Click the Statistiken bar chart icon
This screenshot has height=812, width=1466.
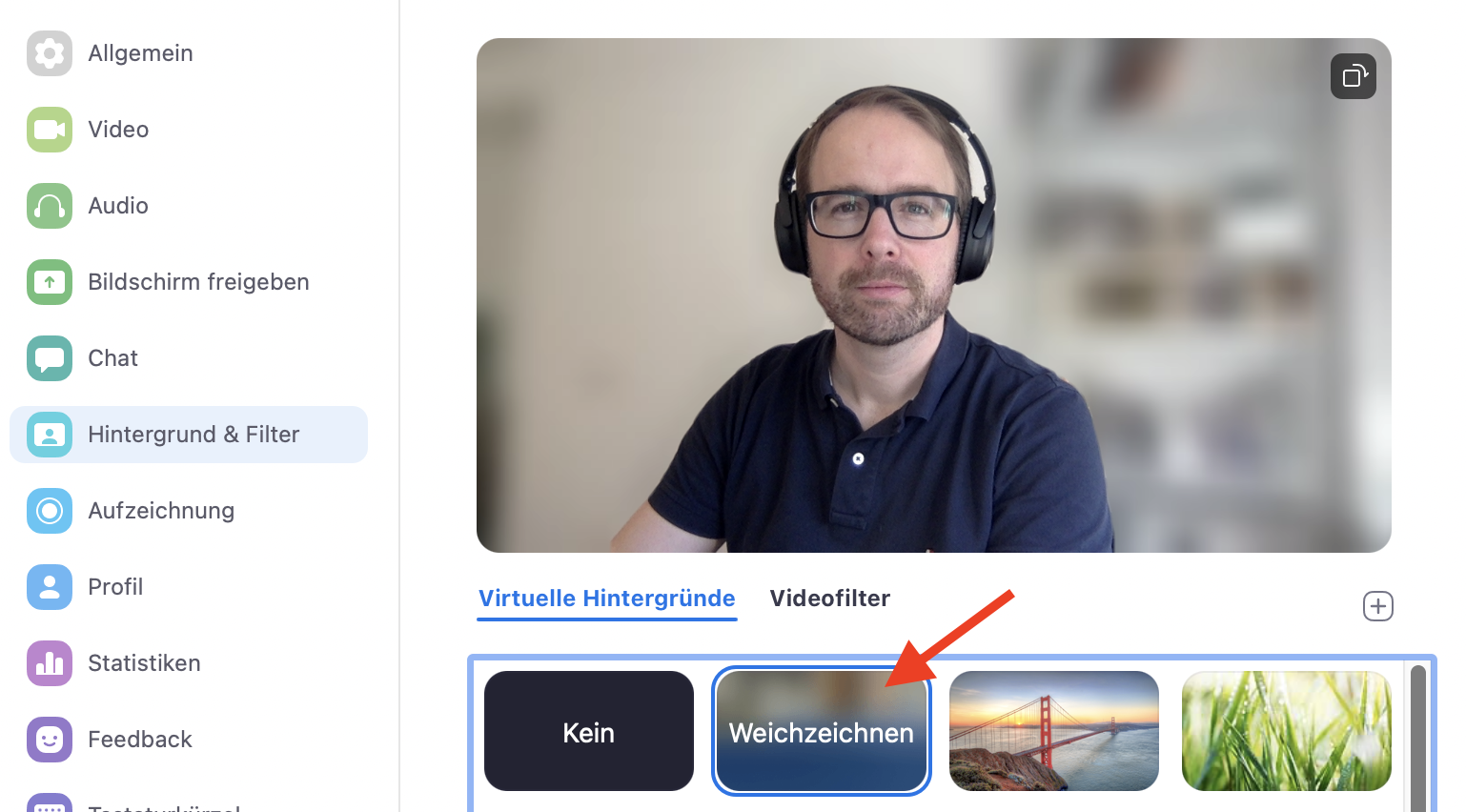[50, 663]
